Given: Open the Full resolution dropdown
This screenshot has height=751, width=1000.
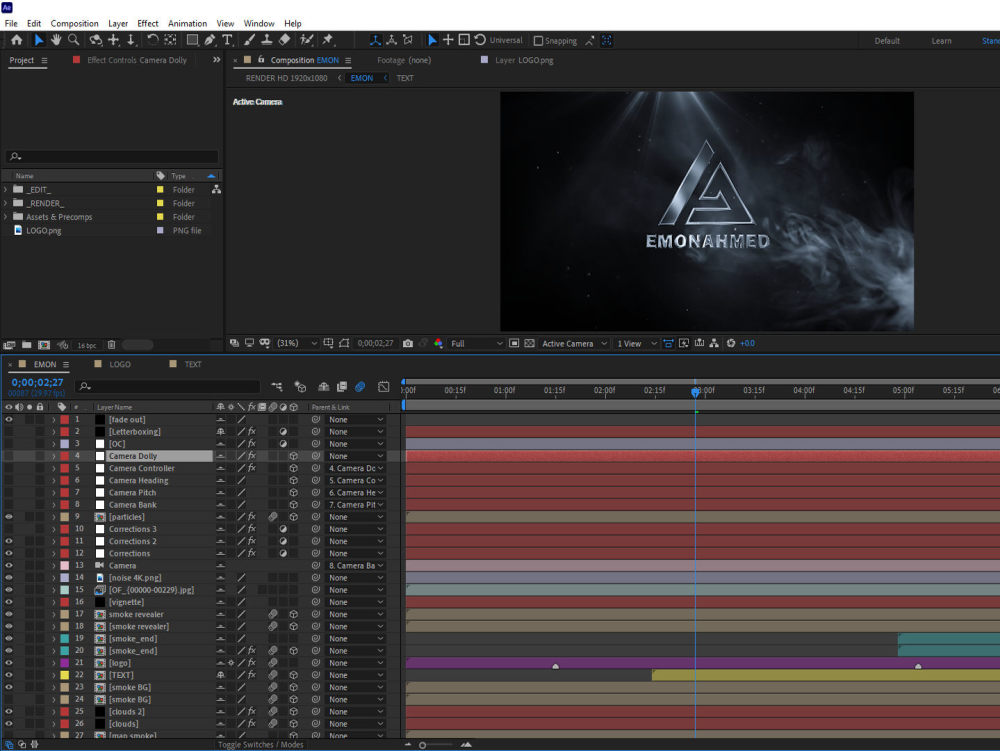Looking at the screenshot, I should [x=476, y=344].
